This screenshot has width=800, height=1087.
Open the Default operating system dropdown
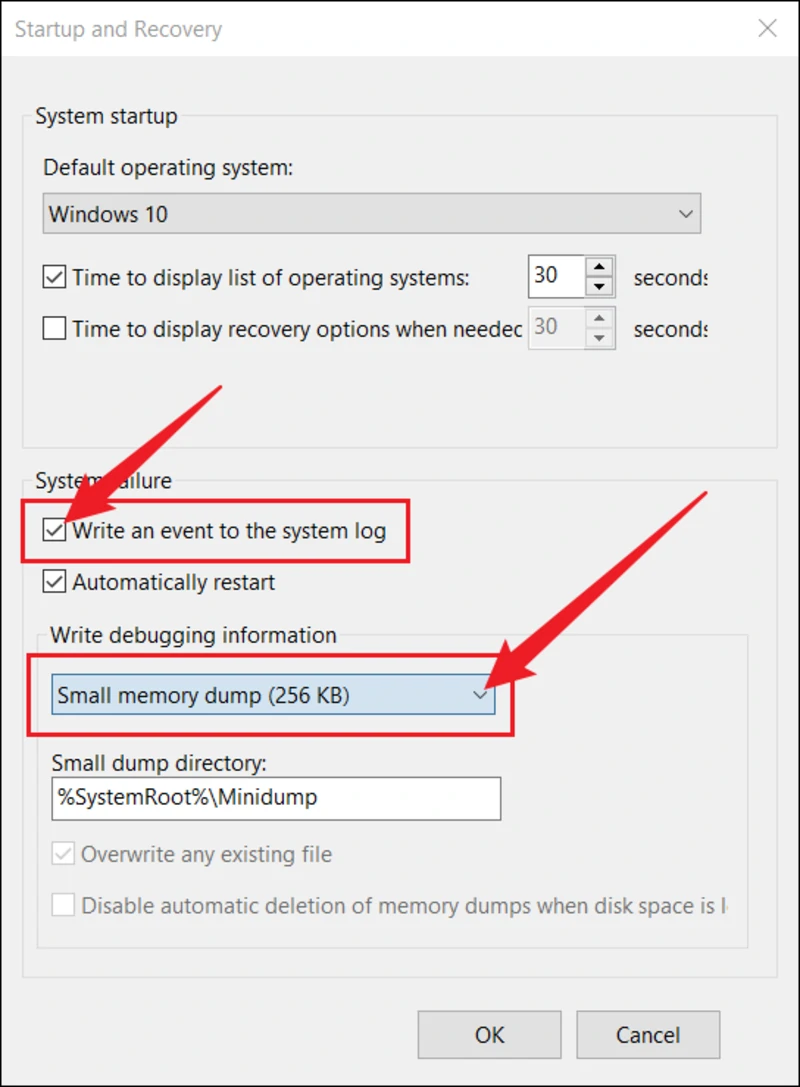(370, 214)
